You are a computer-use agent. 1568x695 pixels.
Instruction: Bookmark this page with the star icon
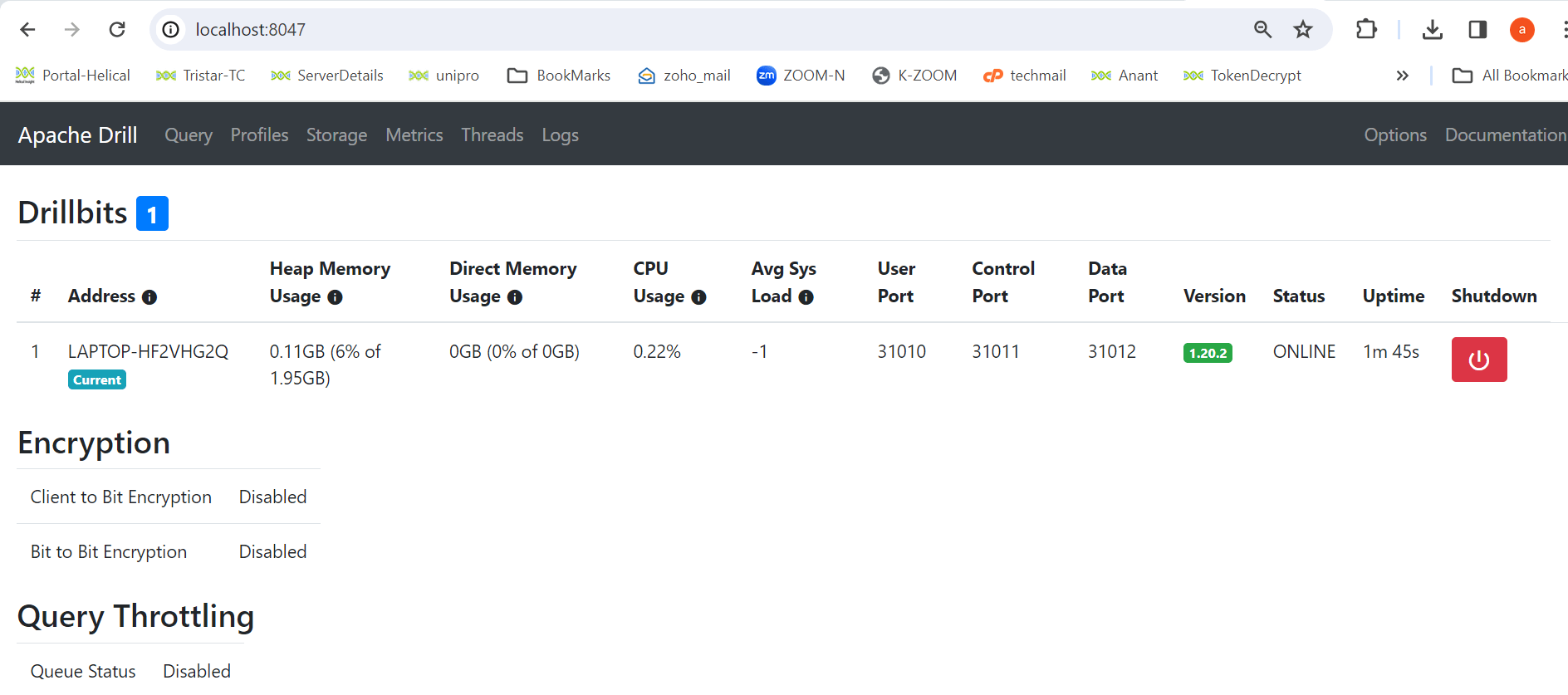click(1303, 30)
